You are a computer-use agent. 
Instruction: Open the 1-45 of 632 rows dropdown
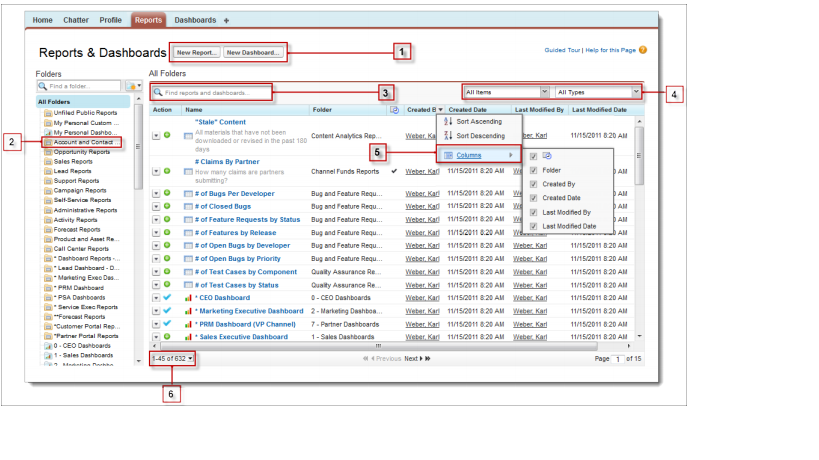tap(172, 359)
